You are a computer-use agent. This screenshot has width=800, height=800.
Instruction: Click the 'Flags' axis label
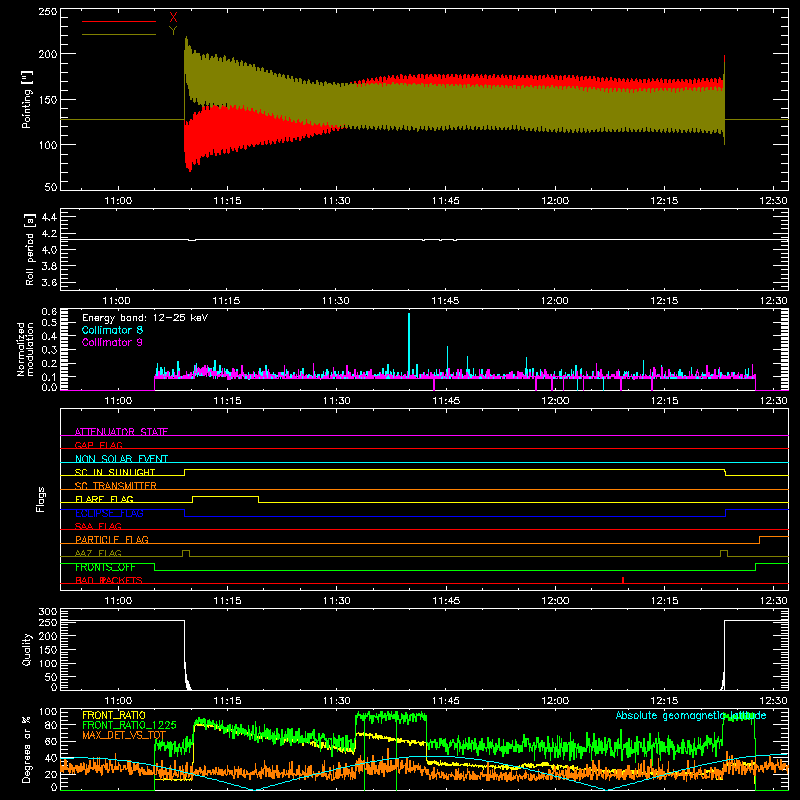click(x=41, y=499)
